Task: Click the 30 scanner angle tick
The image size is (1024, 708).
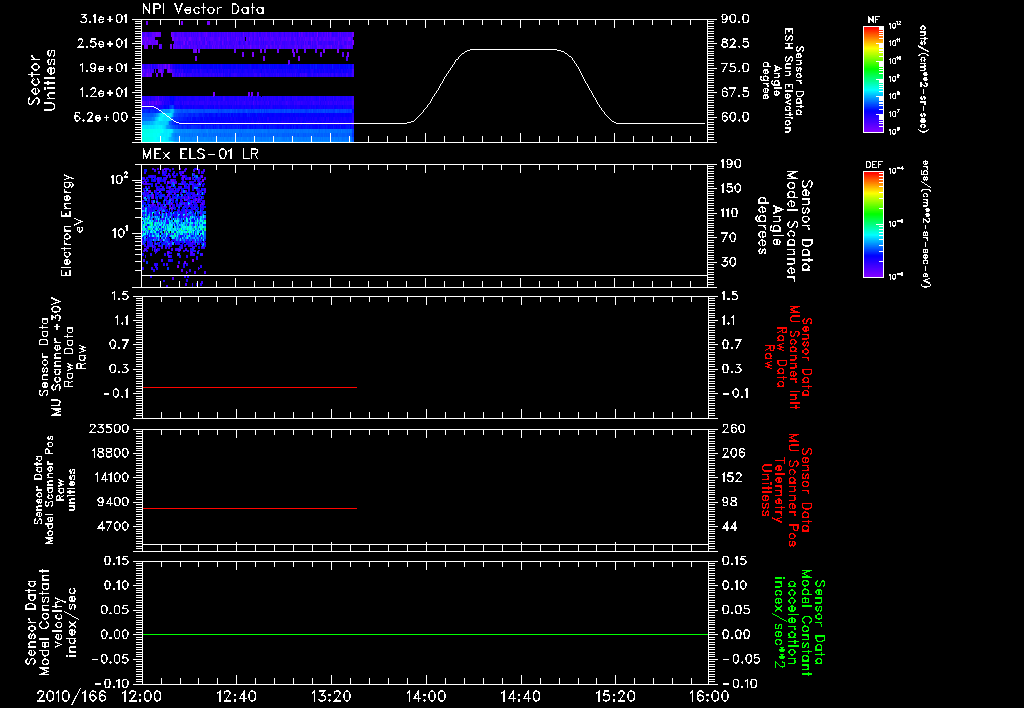Action: point(728,262)
